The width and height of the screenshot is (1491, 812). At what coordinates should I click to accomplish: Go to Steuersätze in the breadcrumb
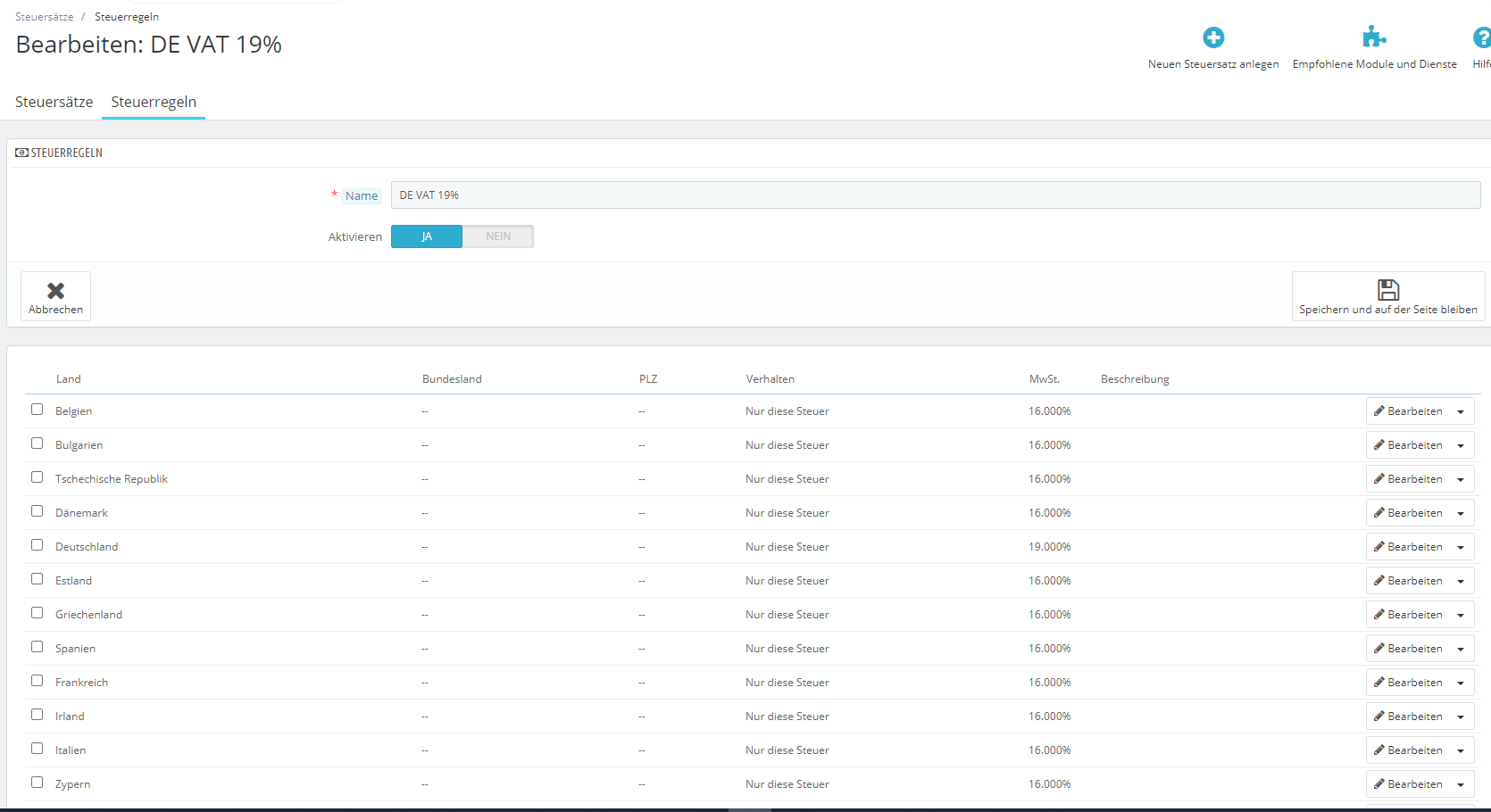(x=45, y=17)
